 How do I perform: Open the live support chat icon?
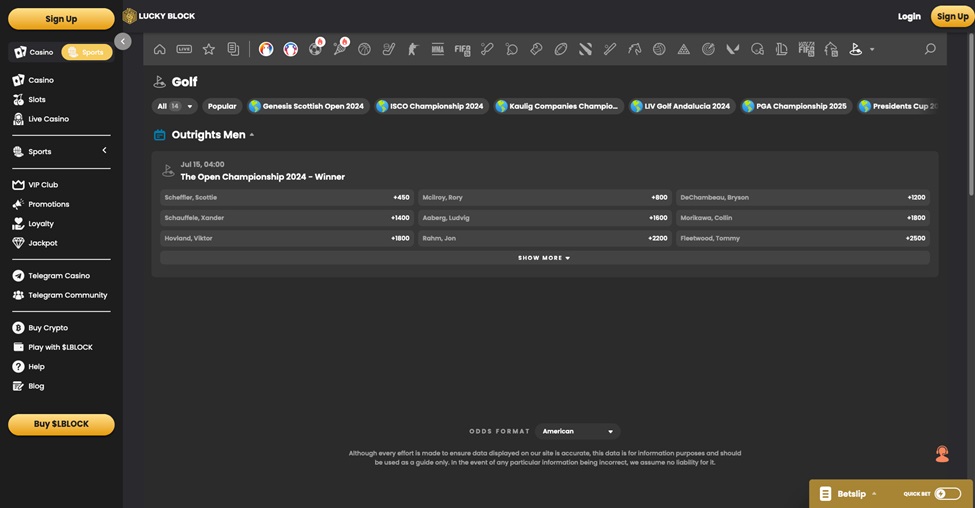point(941,454)
